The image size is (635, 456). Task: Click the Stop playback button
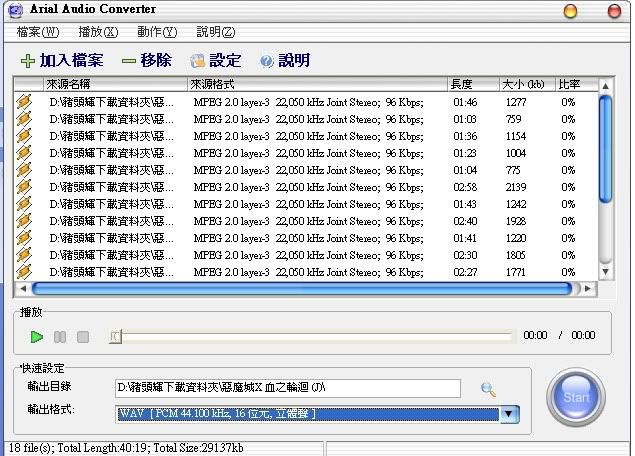click(83, 337)
